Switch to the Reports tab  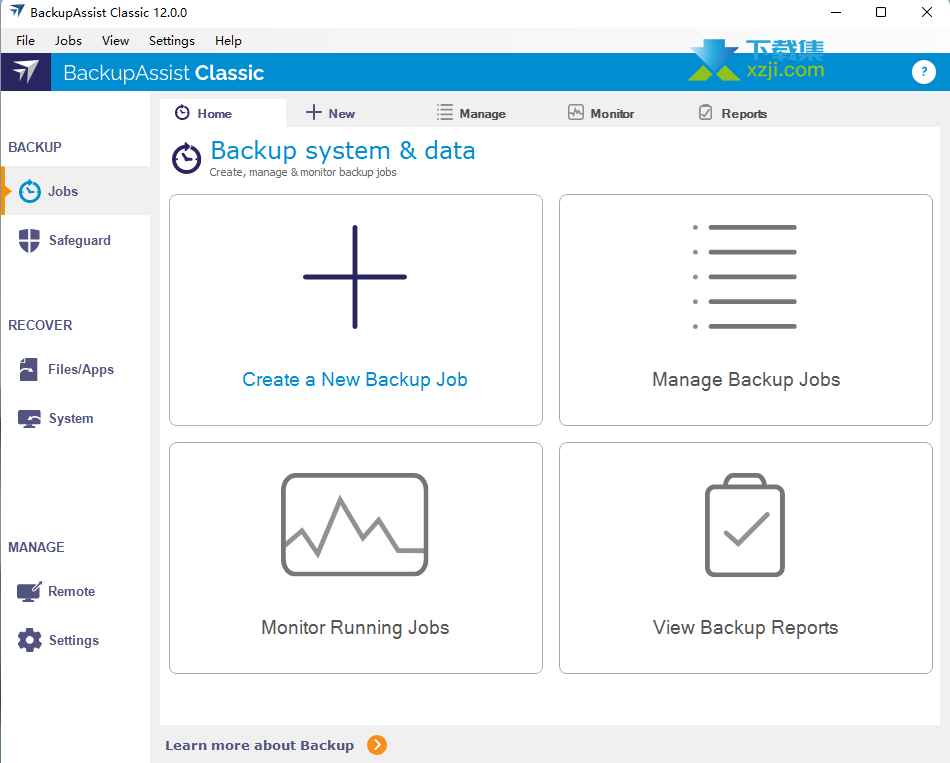(733, 113)
